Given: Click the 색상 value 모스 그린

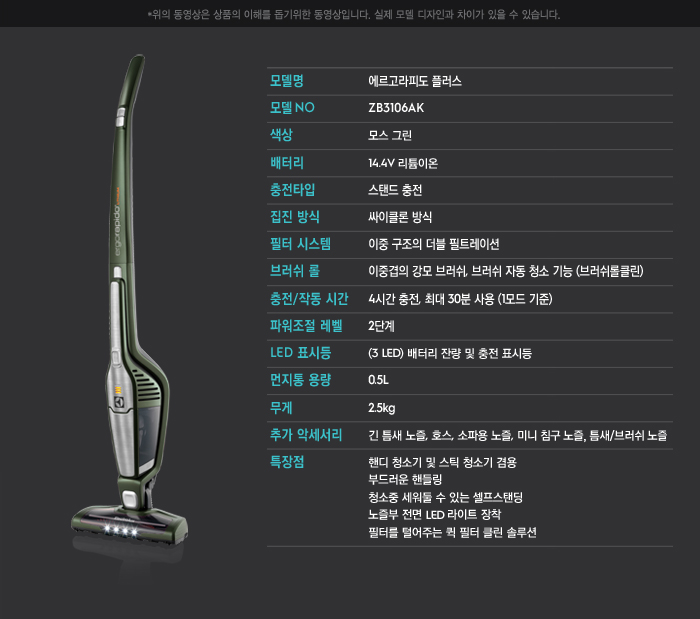Looking at the screenshot, I should [x=390, y=135].
